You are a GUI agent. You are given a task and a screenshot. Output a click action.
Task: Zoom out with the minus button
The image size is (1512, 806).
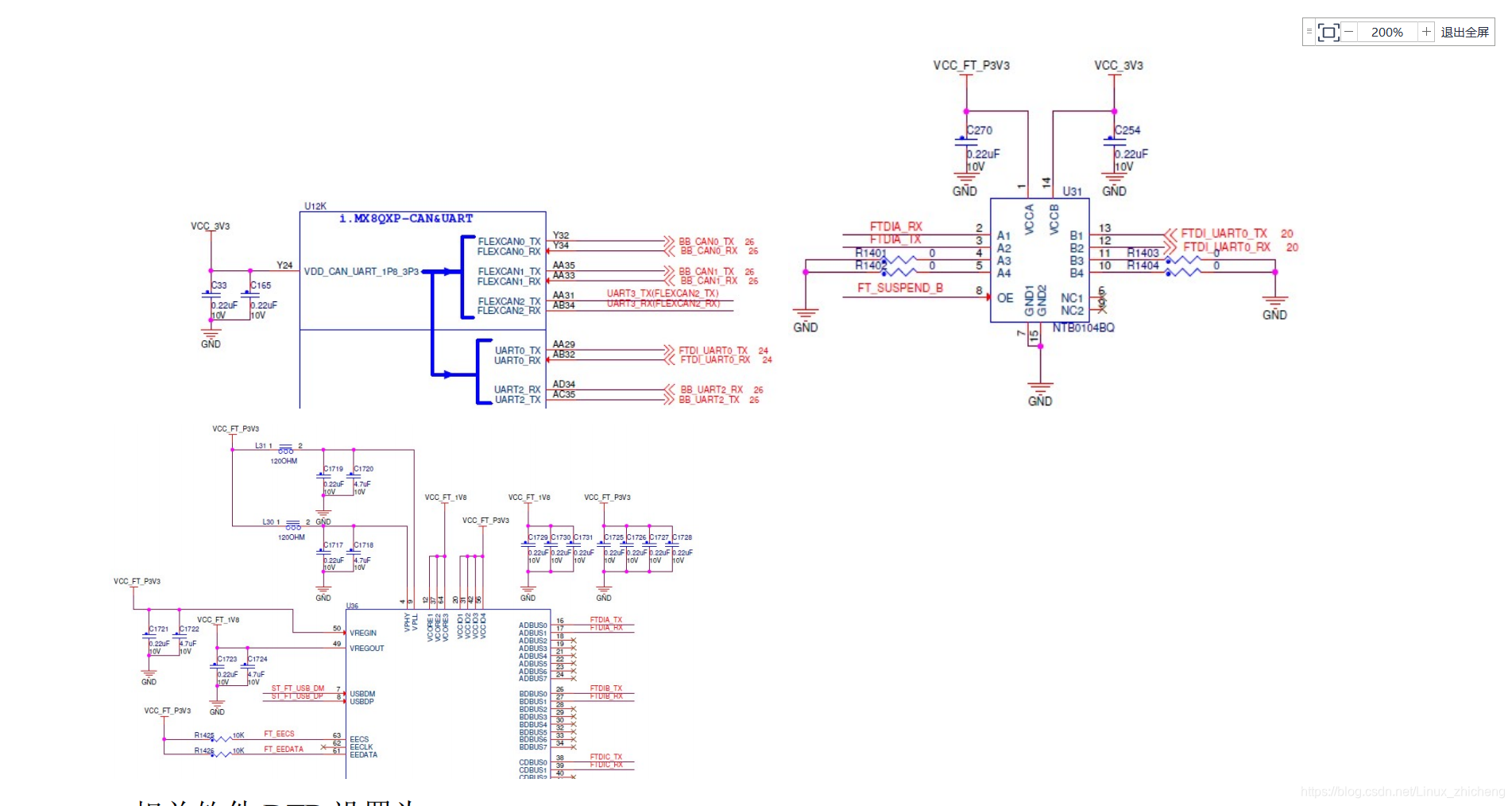1348,32
